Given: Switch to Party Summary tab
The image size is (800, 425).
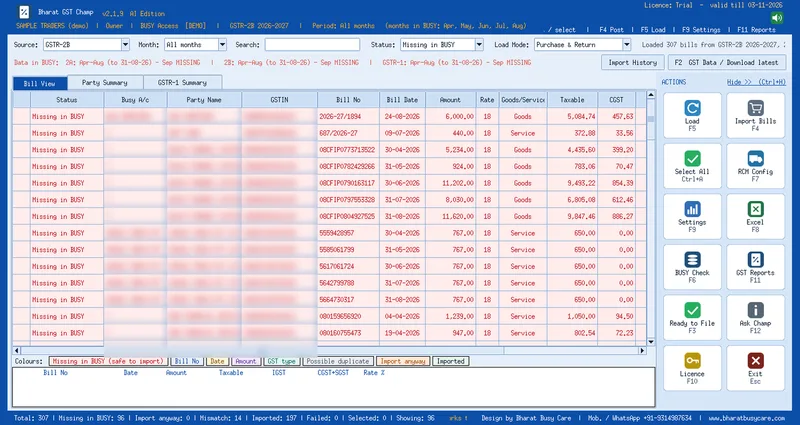Looking at the screenshot, I should (105, 83).
